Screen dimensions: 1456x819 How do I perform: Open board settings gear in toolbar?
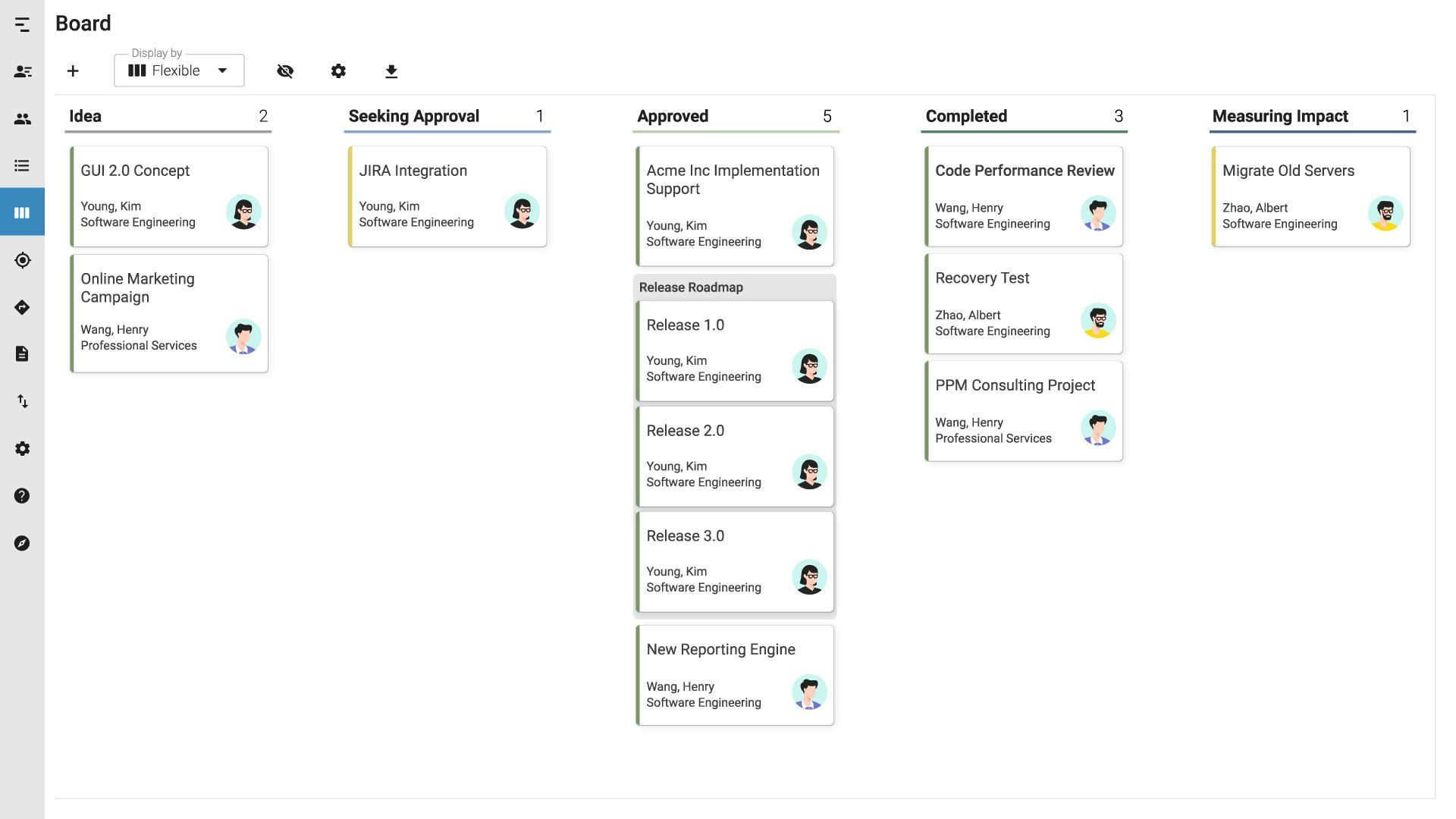tap(338, 71)
